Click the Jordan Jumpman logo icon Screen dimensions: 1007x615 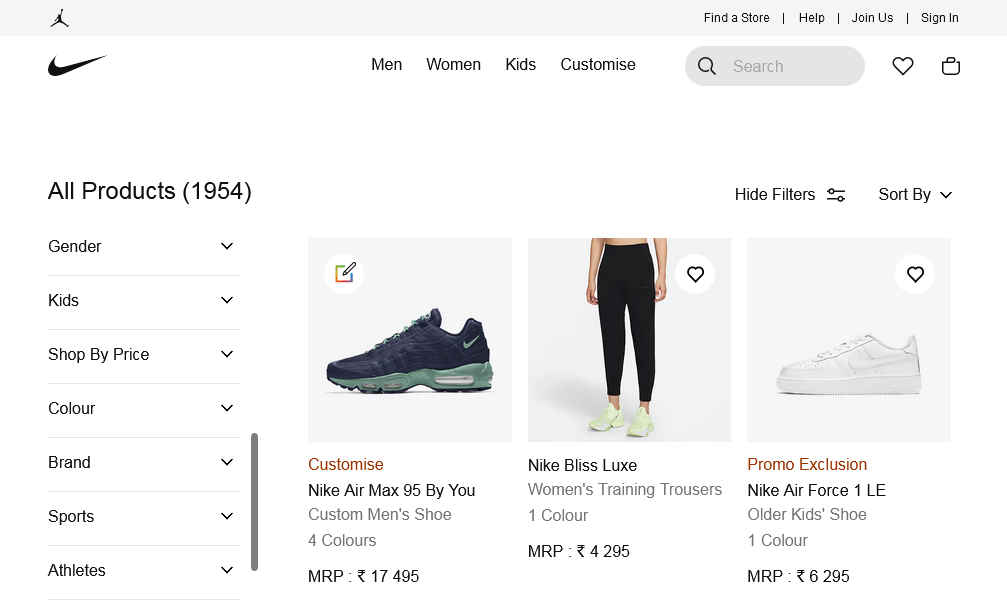[59, 18]
